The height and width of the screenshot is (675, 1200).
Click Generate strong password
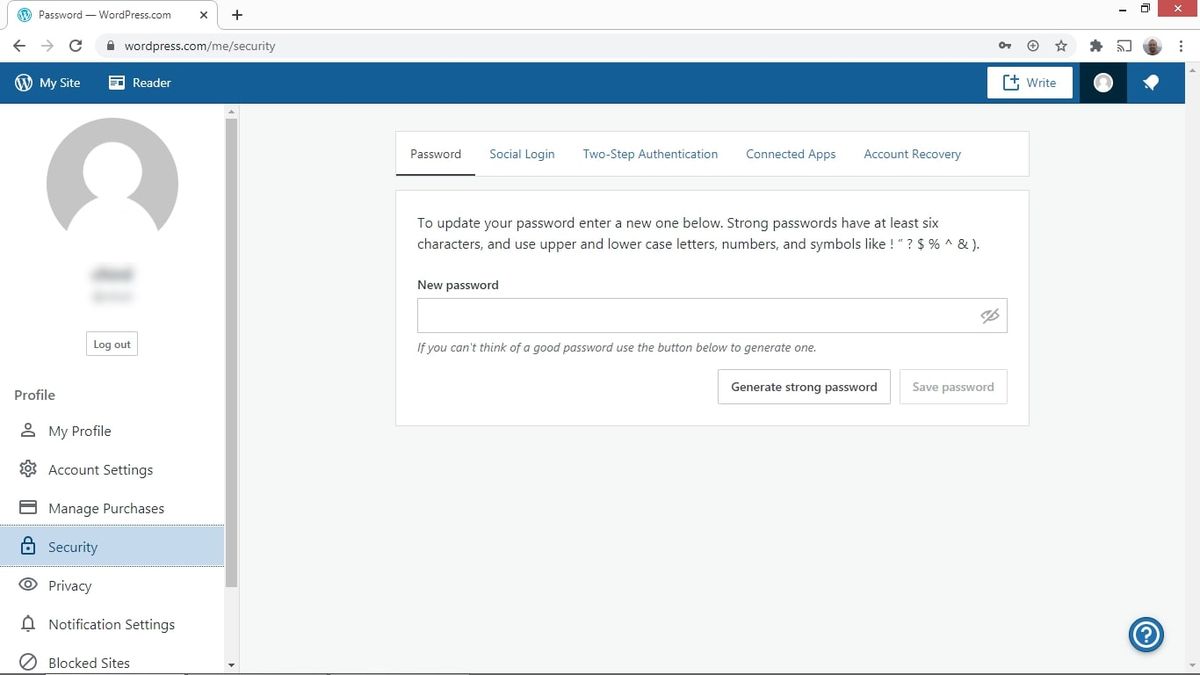point(803,386)
